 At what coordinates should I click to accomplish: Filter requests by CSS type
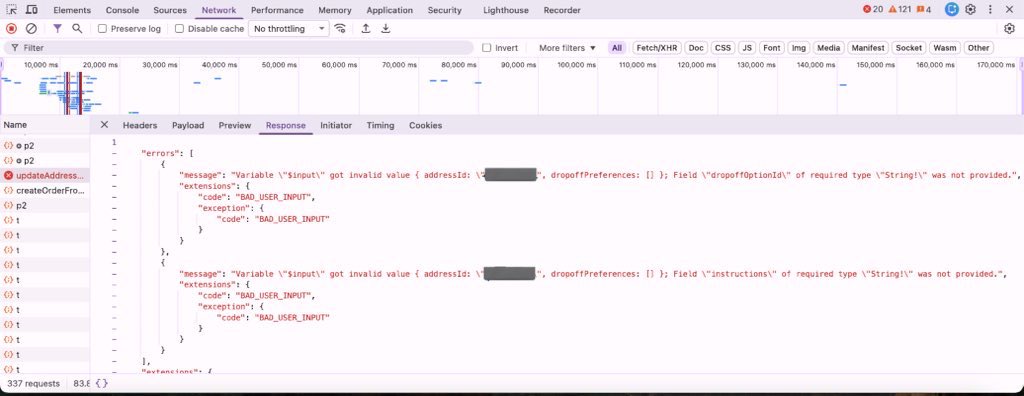pyautogui.click(x=722, y=48)
